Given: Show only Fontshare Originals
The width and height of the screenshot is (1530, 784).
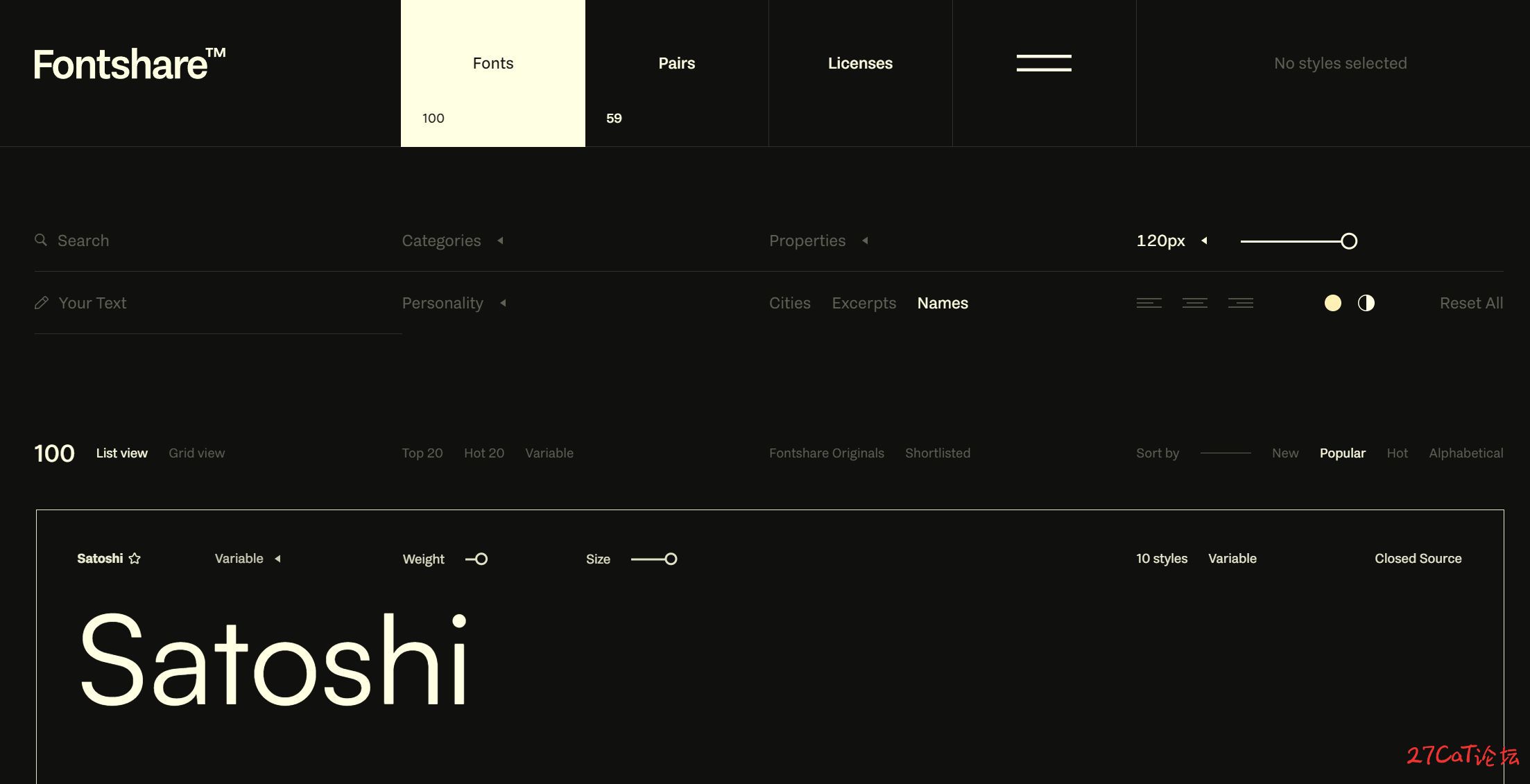Looking at the screenshot, I should [827, 453].
